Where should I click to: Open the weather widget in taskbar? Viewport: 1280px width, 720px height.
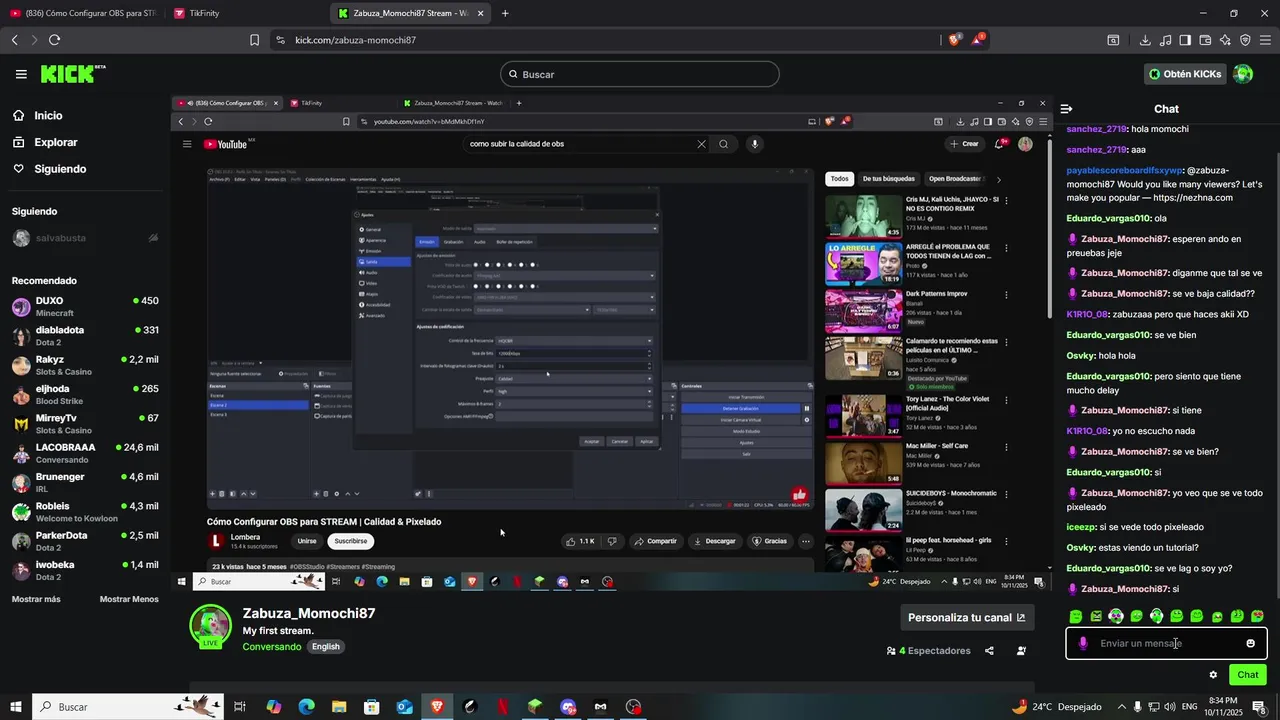click(x=1055, y=707)
